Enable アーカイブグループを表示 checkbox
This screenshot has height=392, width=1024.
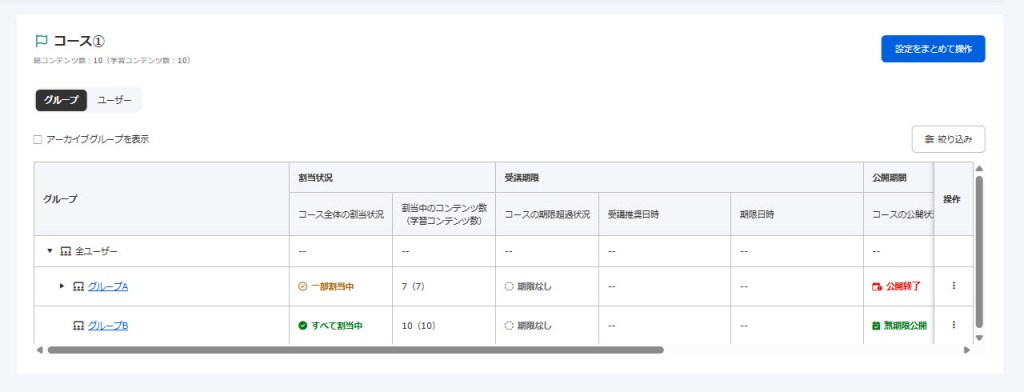click(37, 139)
